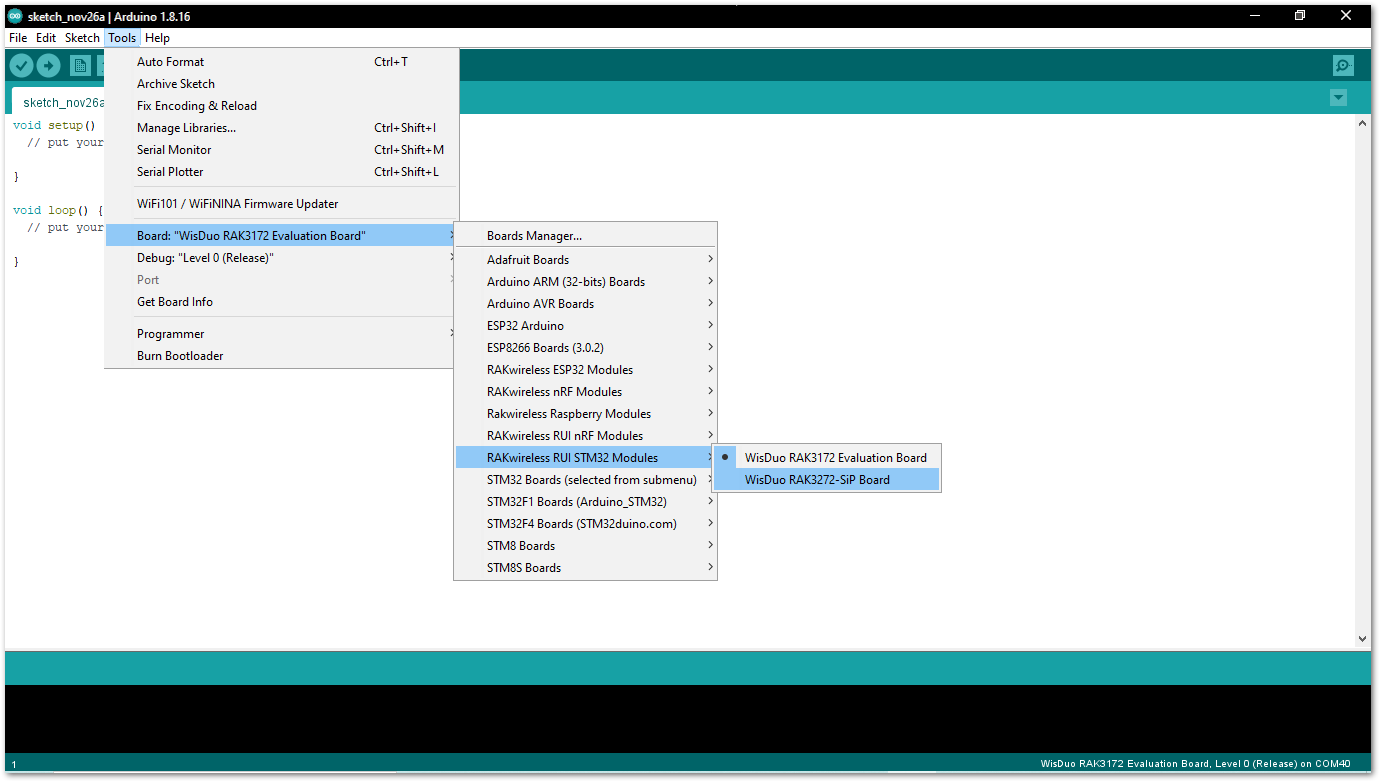Expand ESP8266 Boards (3.0.2) submenu
The width and height of the screenshot is (1380, 782).
click(586, 348)
